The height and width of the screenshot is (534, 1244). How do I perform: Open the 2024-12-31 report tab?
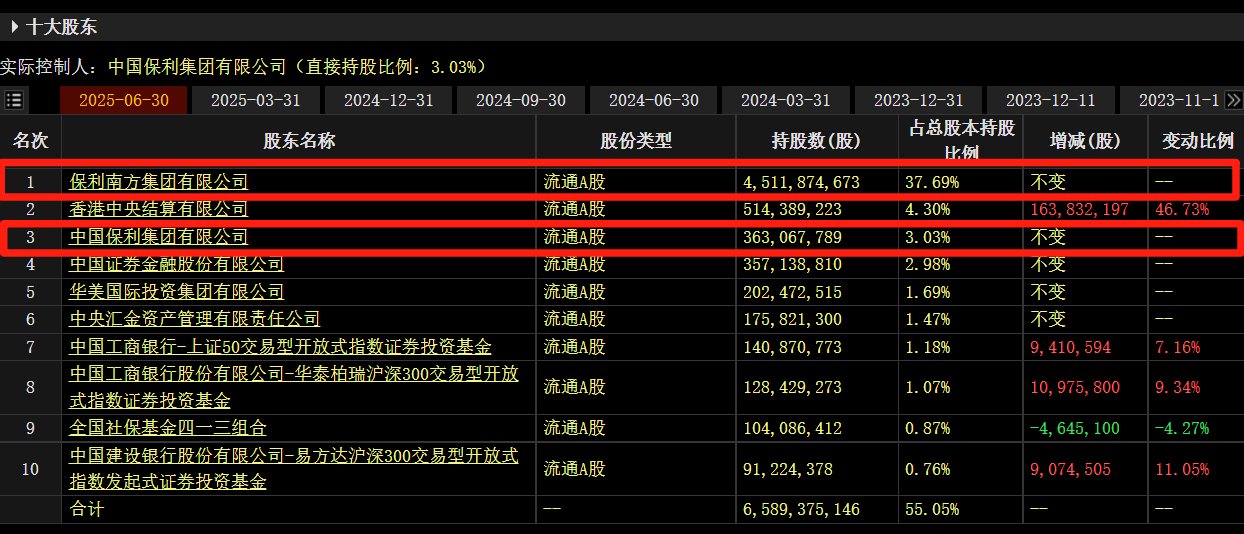[388, 100]
